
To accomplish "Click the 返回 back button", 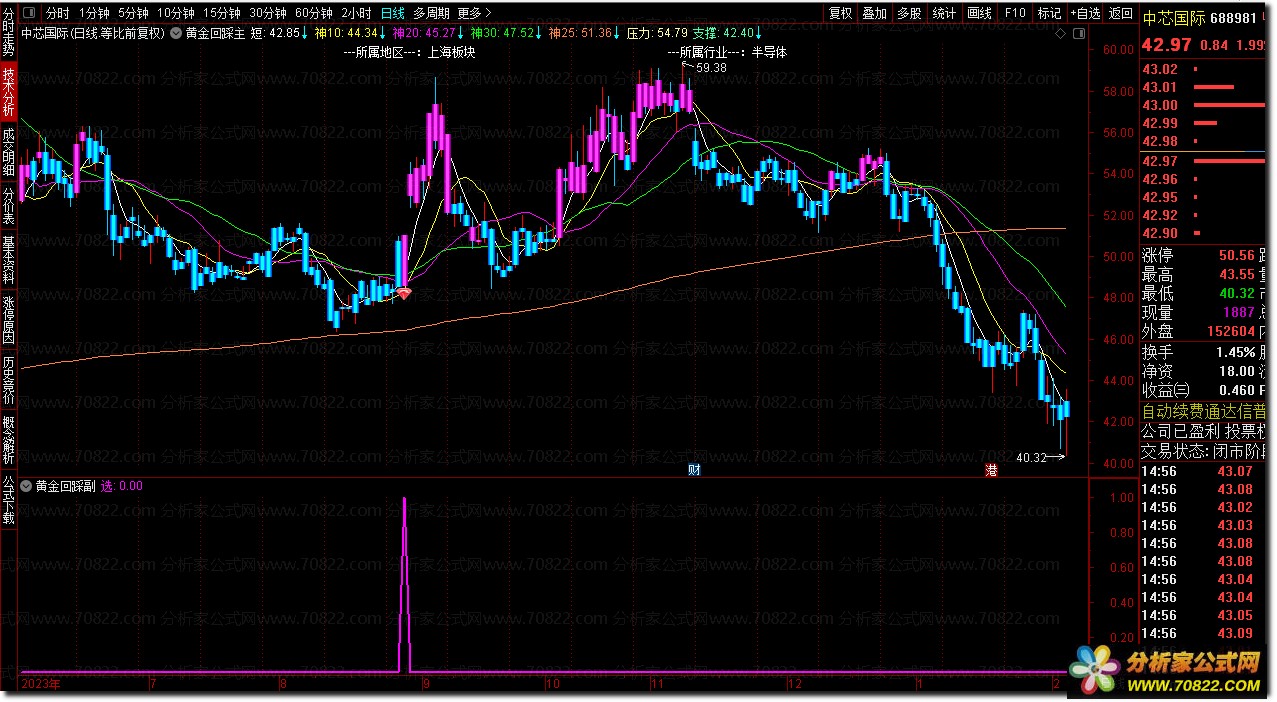I will click(x=1121, y=13).
